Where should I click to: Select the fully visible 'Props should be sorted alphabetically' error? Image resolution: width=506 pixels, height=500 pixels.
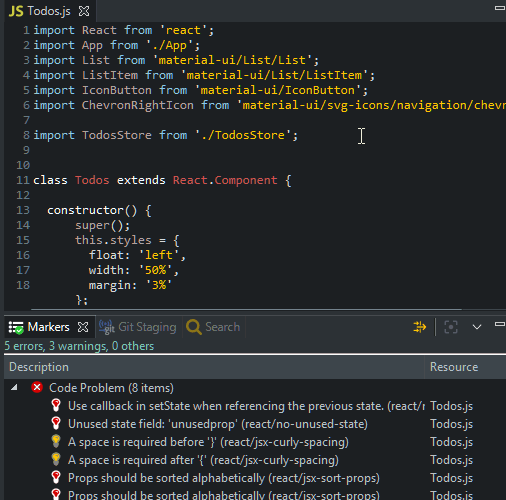[224, 478]
